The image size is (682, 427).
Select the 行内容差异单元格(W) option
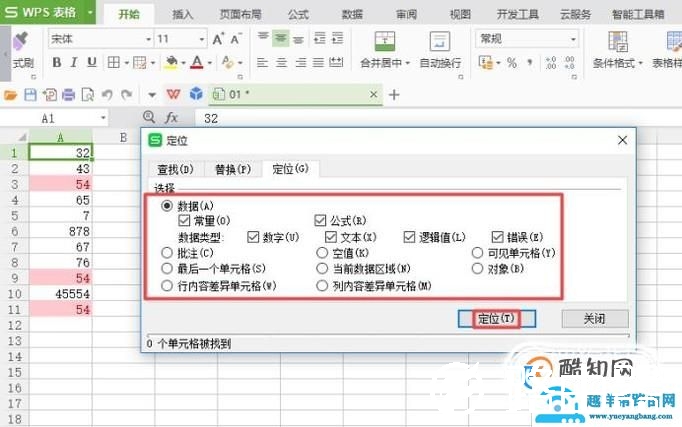(167, 286)
